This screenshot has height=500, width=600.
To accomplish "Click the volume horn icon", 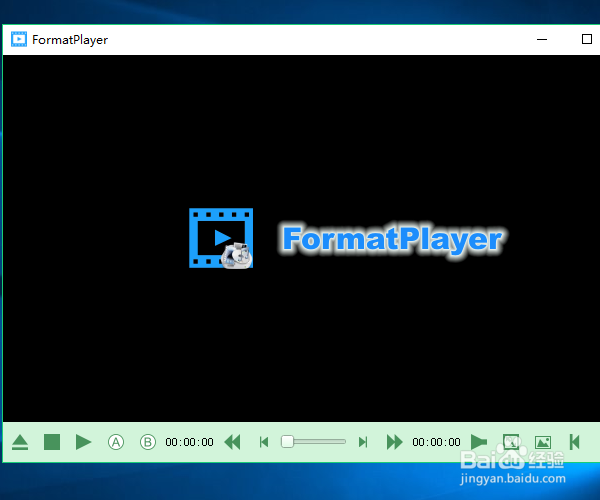I will tap(479, 442).
